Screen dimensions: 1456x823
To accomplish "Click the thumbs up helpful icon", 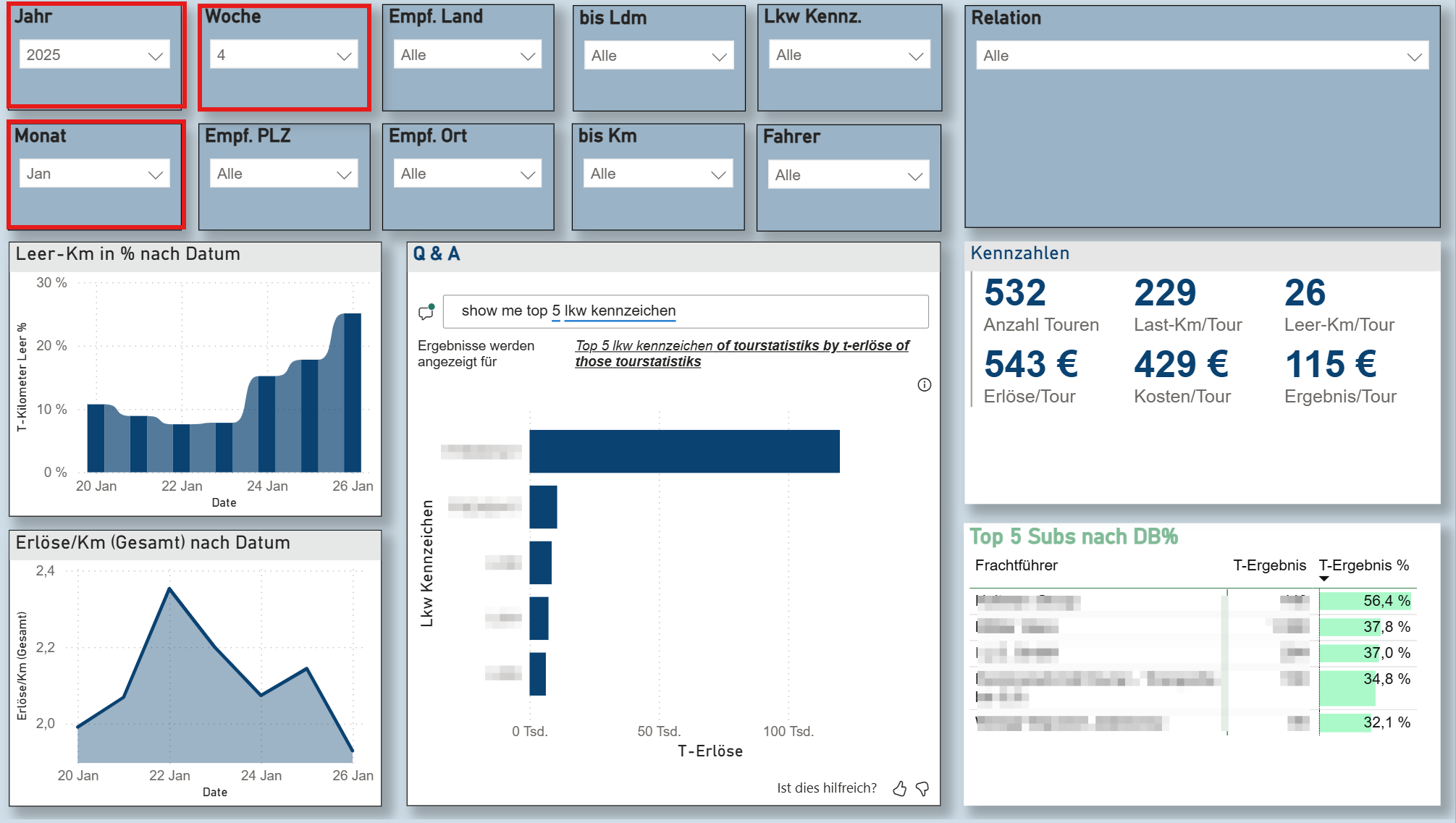I will (x=899, y=788).
